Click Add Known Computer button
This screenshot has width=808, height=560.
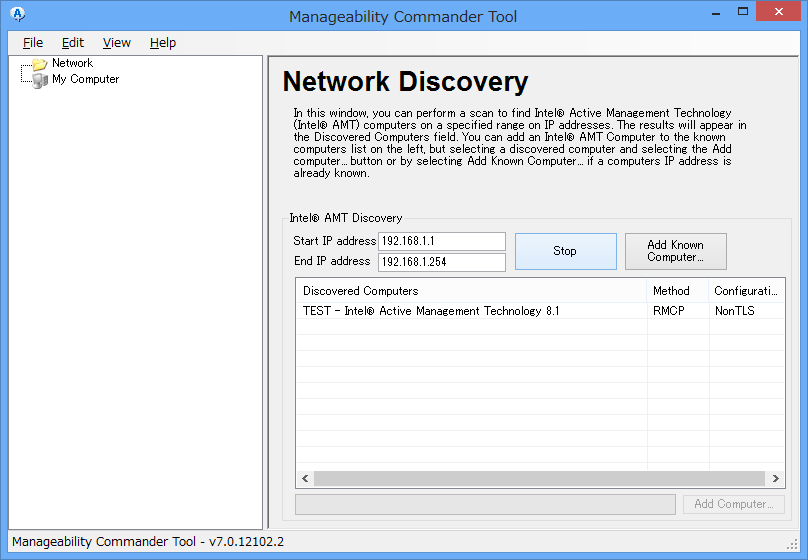point(676,251)
